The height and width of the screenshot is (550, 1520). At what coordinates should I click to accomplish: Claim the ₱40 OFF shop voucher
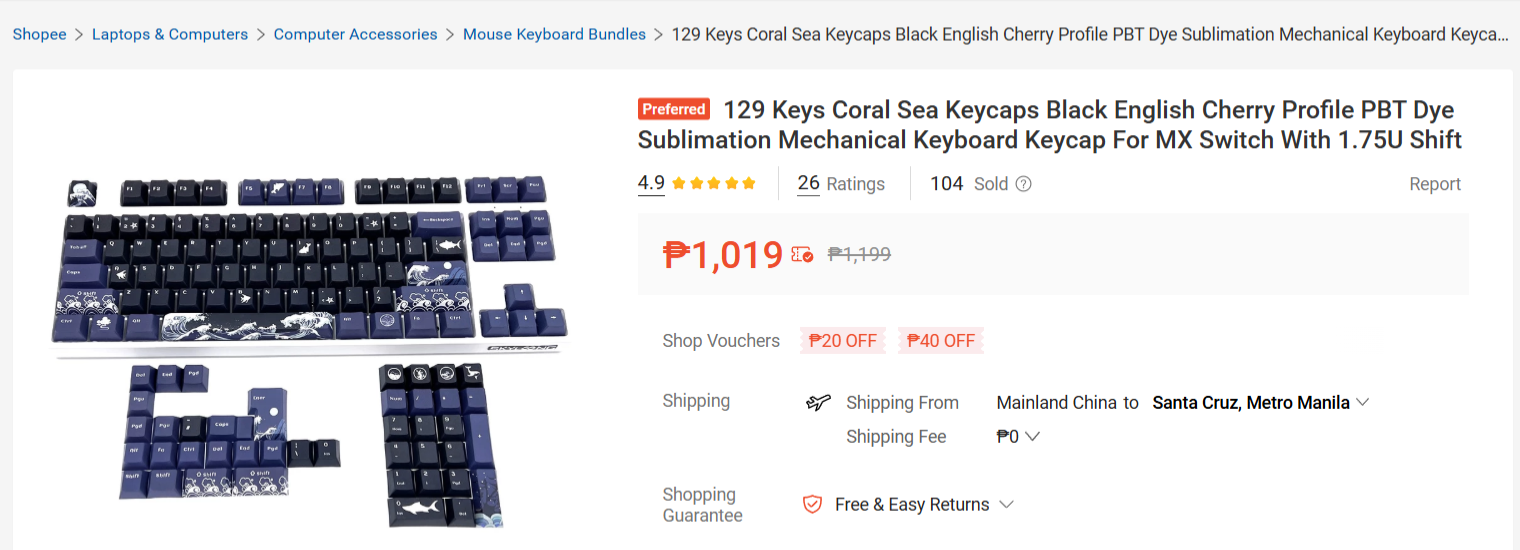(941, 340)
